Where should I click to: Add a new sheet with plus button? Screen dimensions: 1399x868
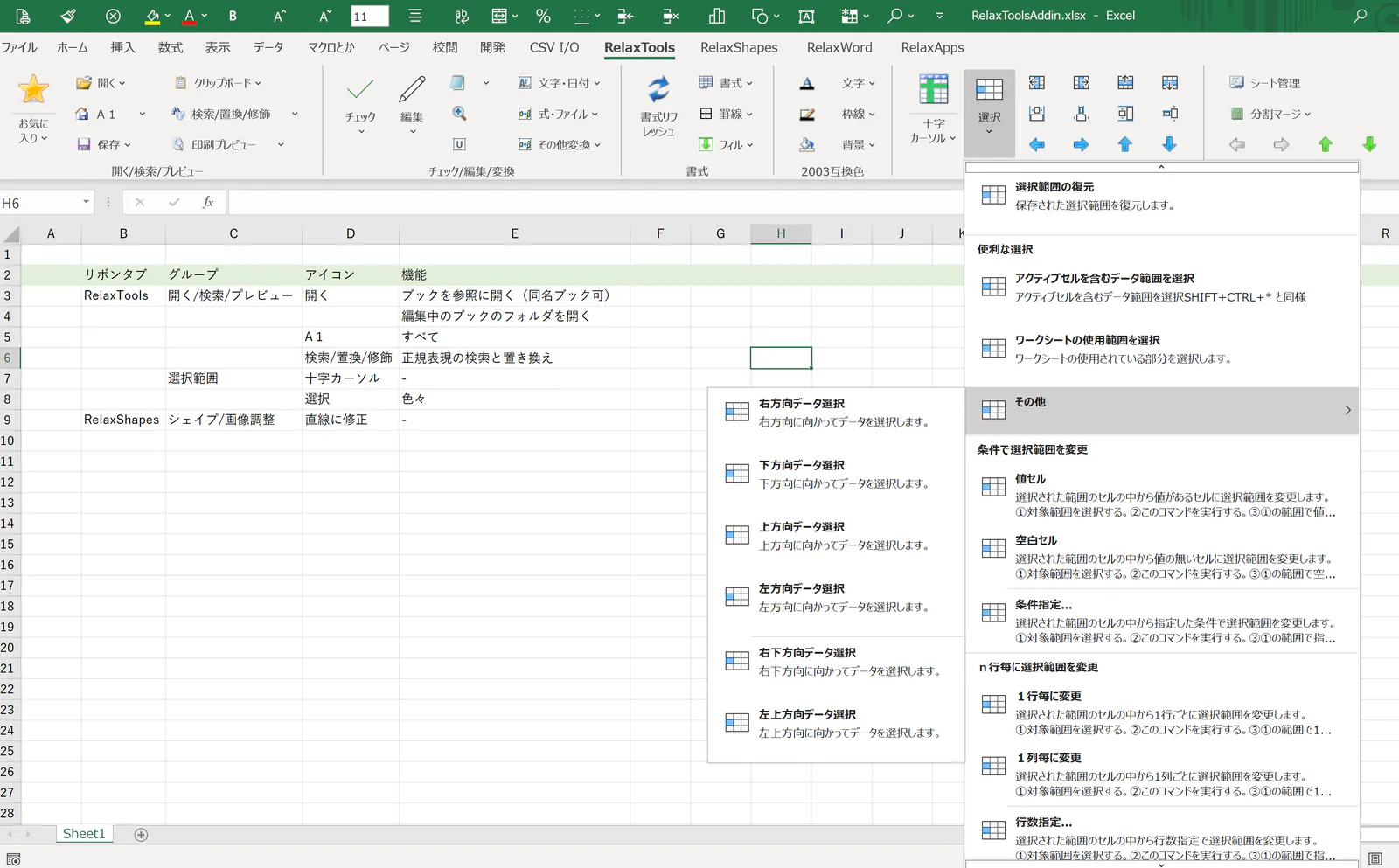click(x=141, y=835)
